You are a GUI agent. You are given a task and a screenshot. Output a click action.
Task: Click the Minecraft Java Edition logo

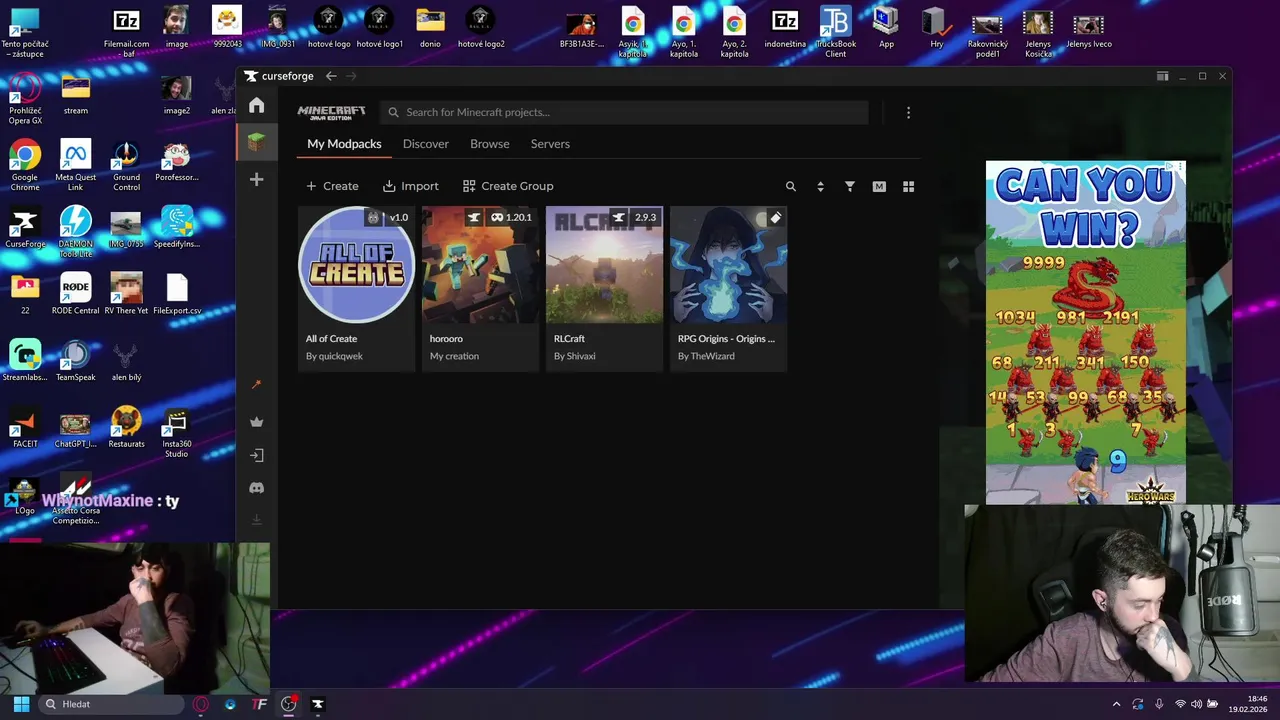click(331, 113)
